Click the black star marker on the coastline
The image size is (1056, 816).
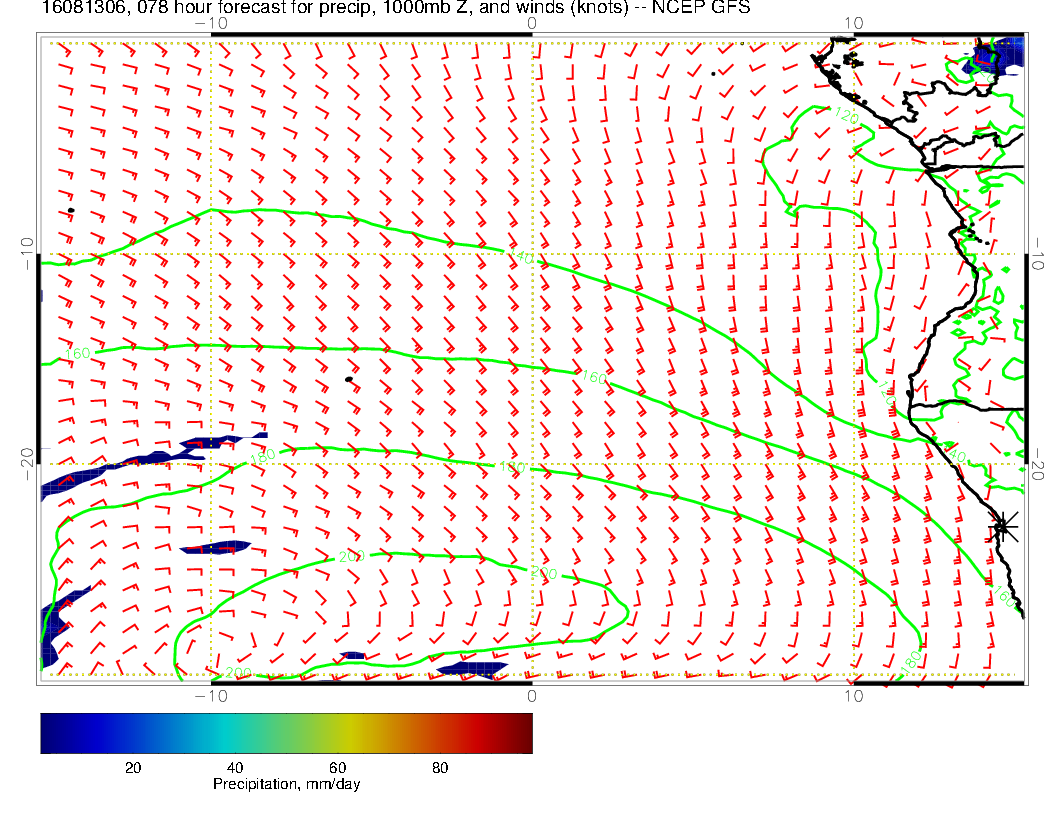(x=1002, y=526)
